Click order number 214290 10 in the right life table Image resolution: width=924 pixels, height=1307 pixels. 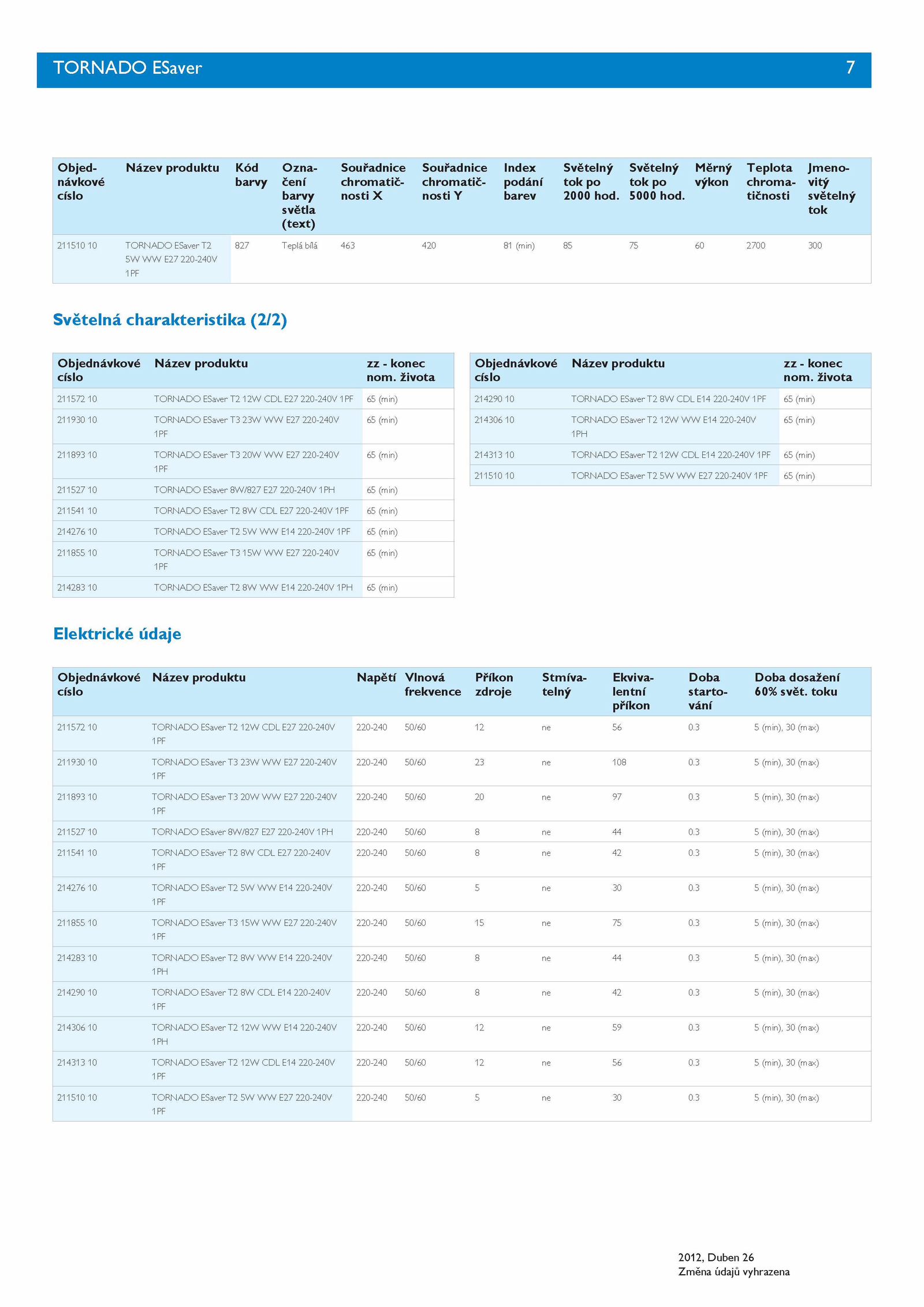(494, 399)
